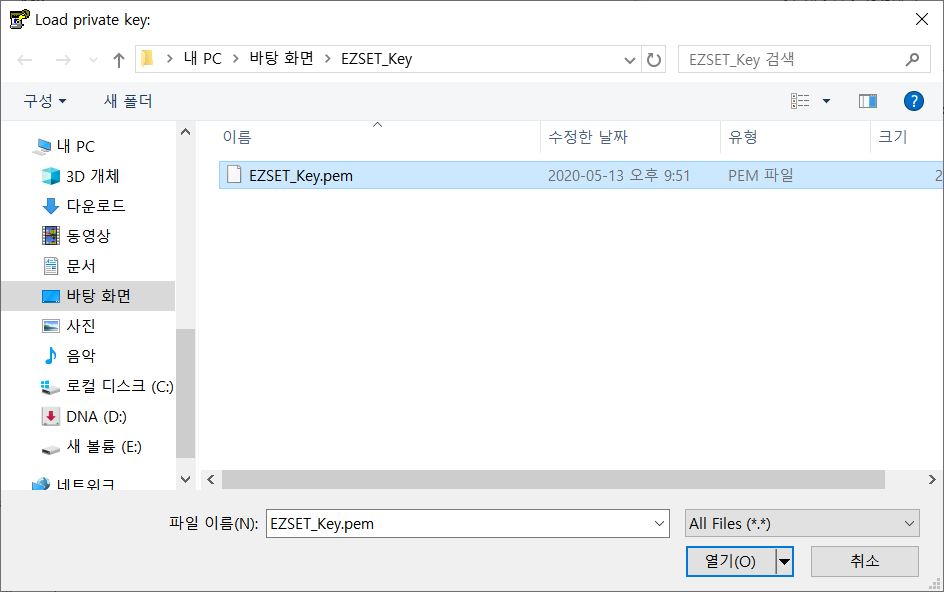Viewport: 944px width, 592px height.
Task: Open 음악 folder in navigation pane
Action: coord(80,356)
